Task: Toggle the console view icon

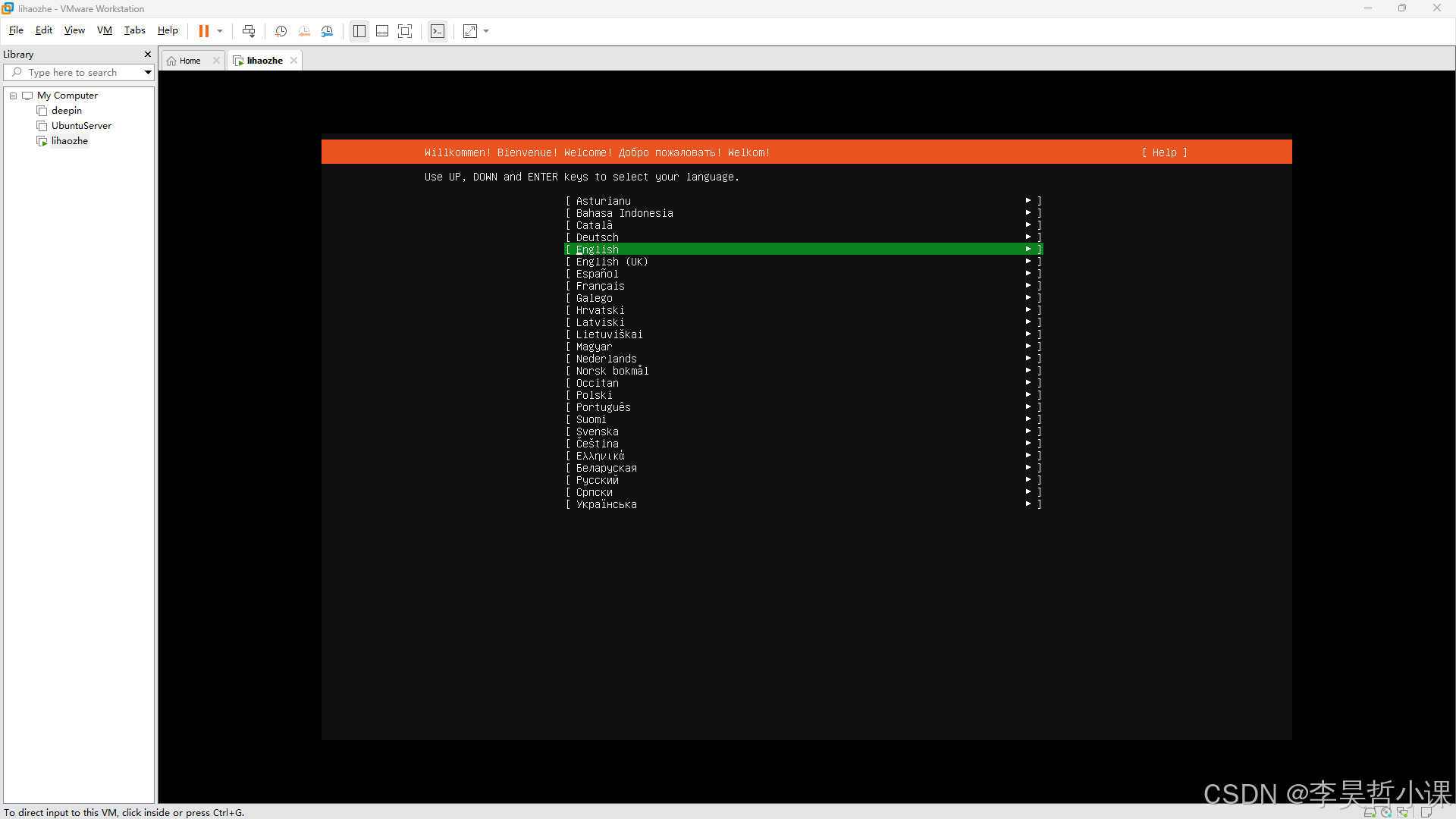Action: click(x=438, y=31)
